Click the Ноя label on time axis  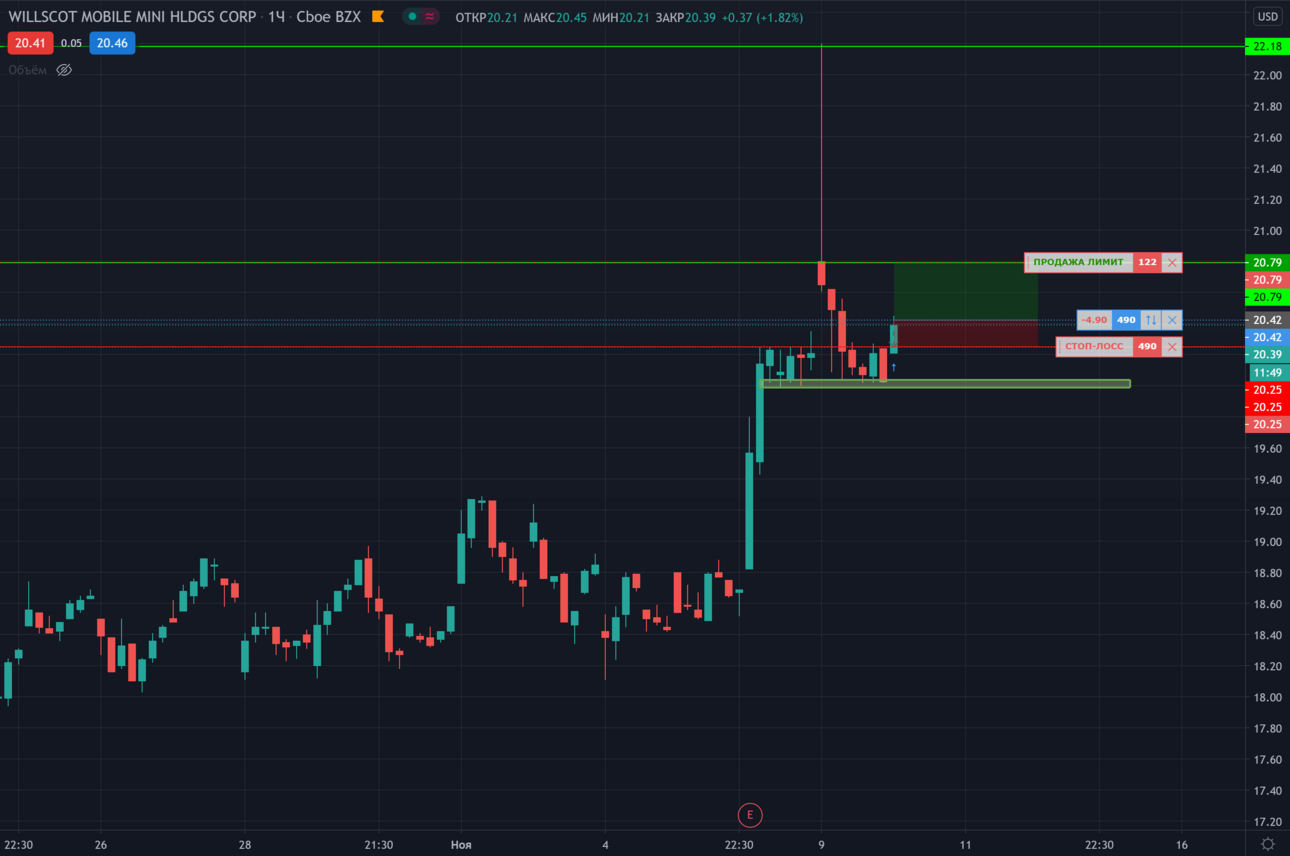pyautogui.click(x=461, y=845)
